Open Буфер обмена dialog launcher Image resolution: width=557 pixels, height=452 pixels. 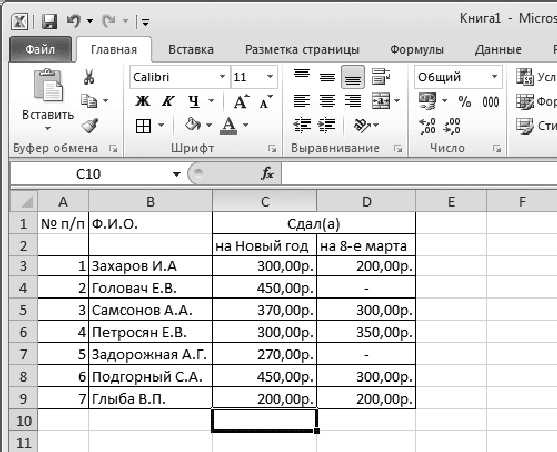[113, 149]
